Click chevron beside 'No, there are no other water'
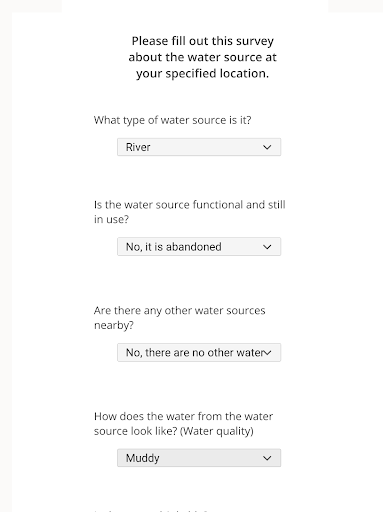 (x=267, y=352)
